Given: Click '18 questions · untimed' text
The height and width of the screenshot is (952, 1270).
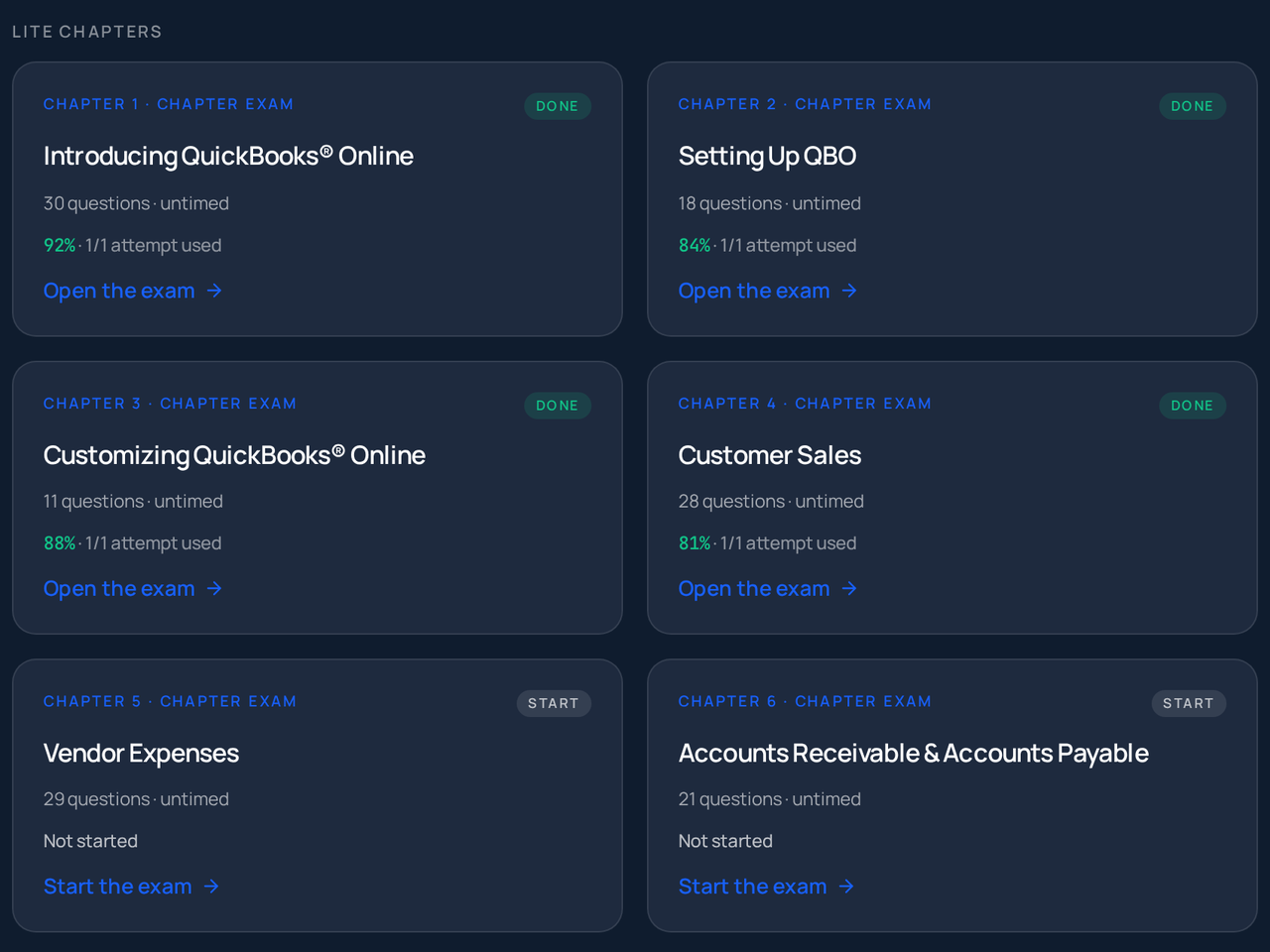Looking at the screenshot, I should coord(770,203).
